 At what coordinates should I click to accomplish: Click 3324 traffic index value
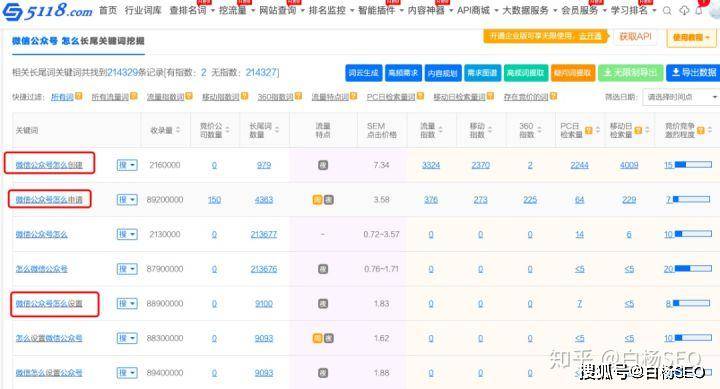pyautogui.click(x=431, y=165)
